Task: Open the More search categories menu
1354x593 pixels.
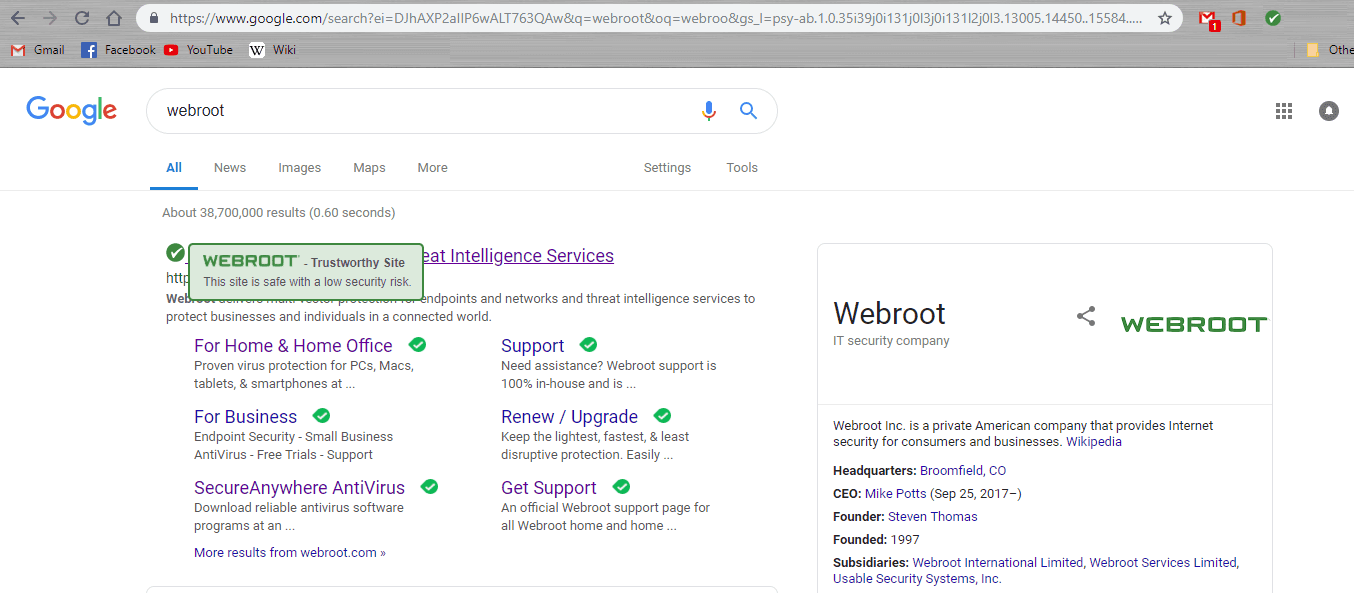Action: tap(432, 167)
